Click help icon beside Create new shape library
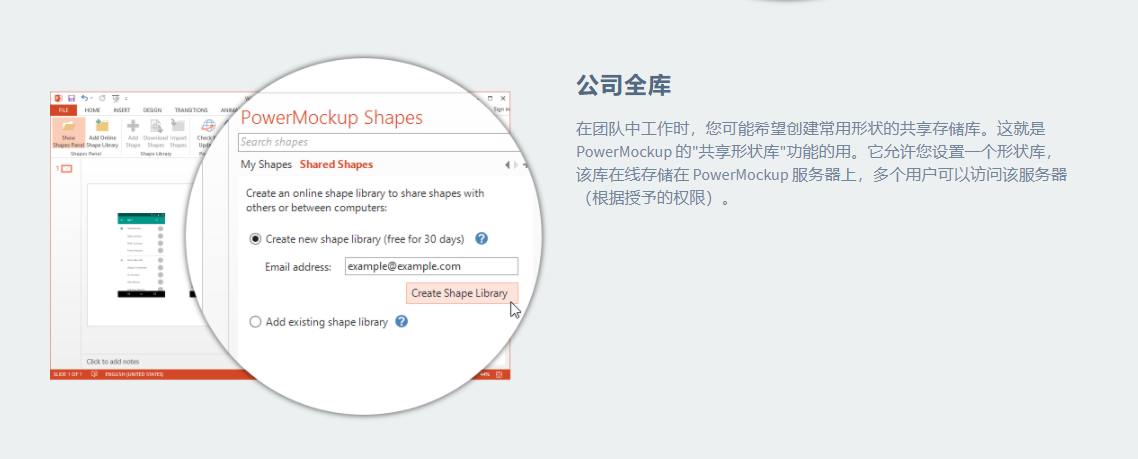 pyautogui.click(x=480, y=238)
